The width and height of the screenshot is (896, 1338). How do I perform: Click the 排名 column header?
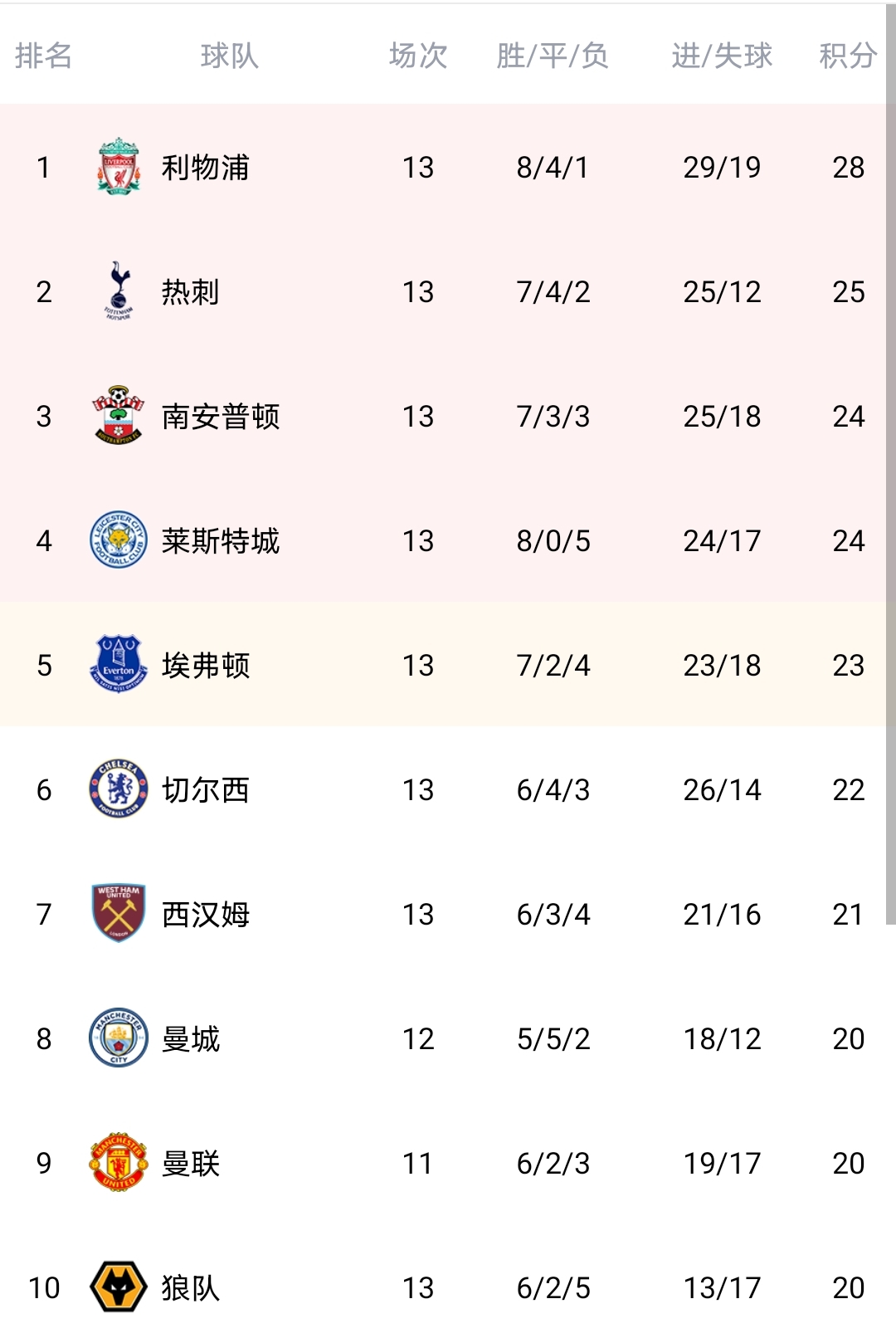[44, 56]
